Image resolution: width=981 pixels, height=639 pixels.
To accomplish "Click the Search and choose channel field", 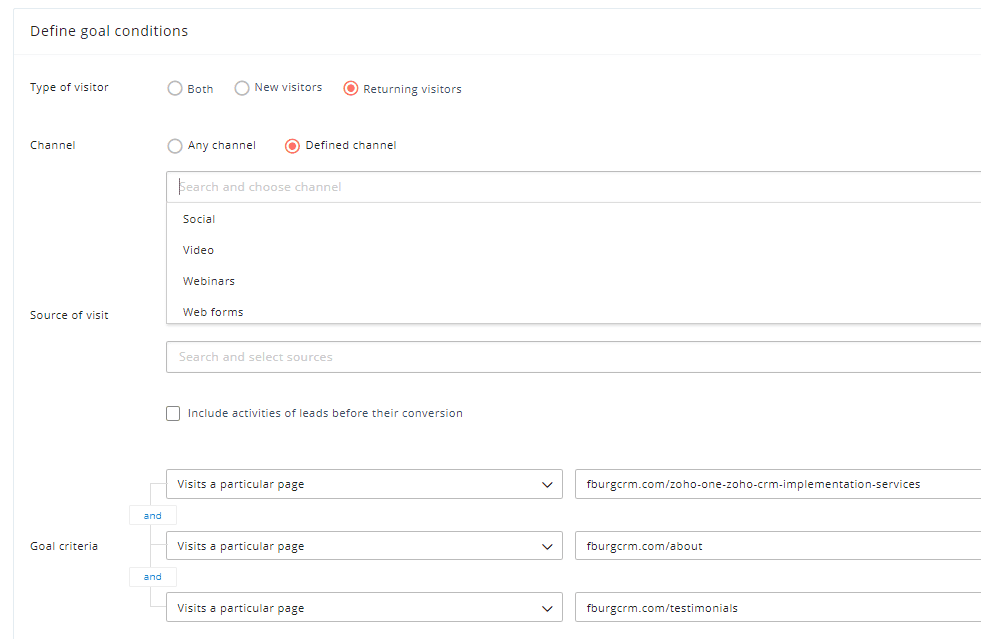I will (400, 187).
